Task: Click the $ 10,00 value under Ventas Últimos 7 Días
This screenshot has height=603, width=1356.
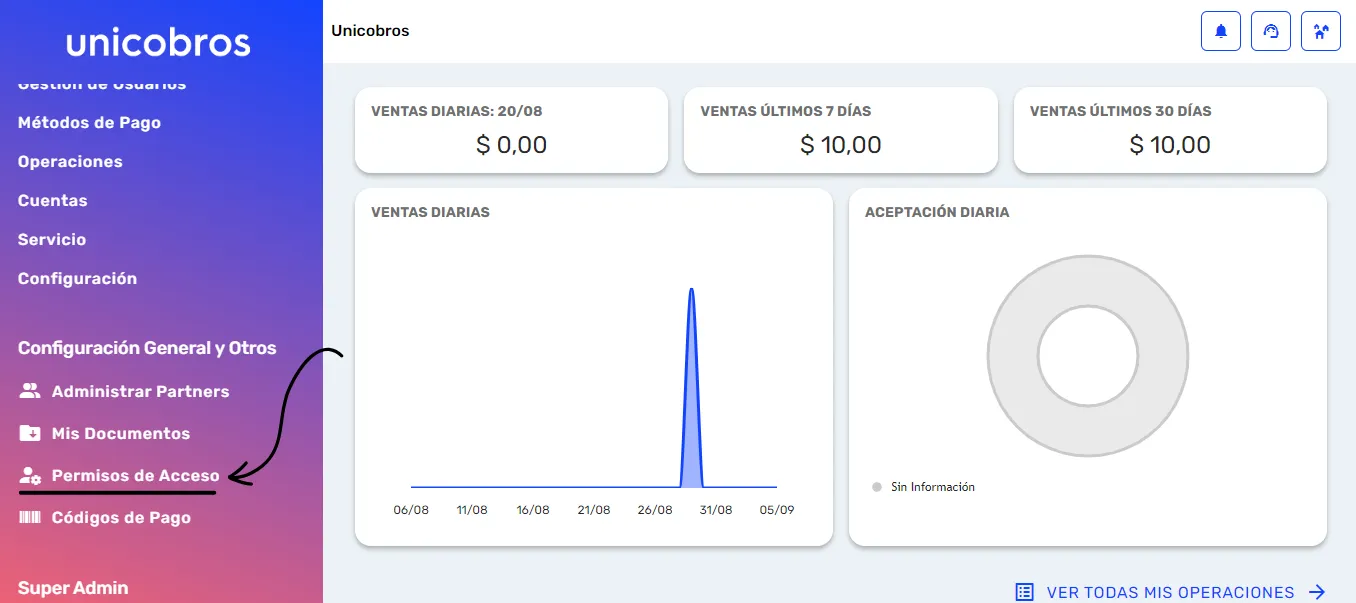Action: click(x=841, y=145)
